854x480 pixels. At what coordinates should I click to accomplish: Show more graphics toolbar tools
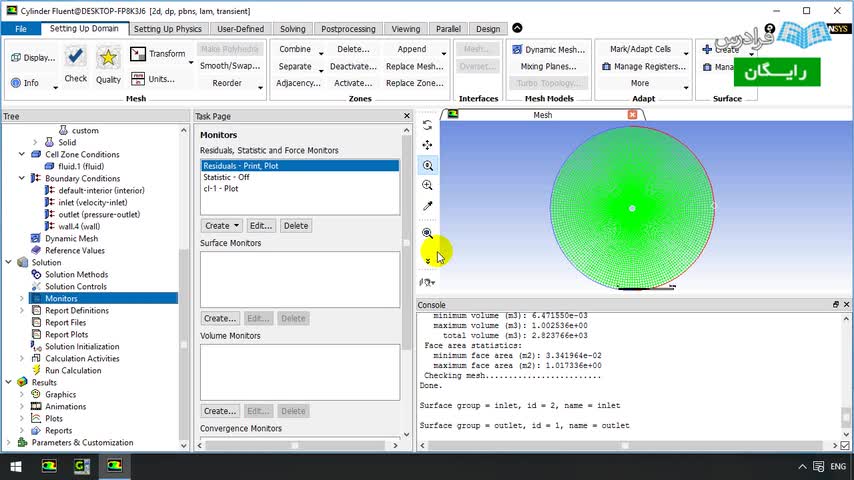(x=428, y=260)
